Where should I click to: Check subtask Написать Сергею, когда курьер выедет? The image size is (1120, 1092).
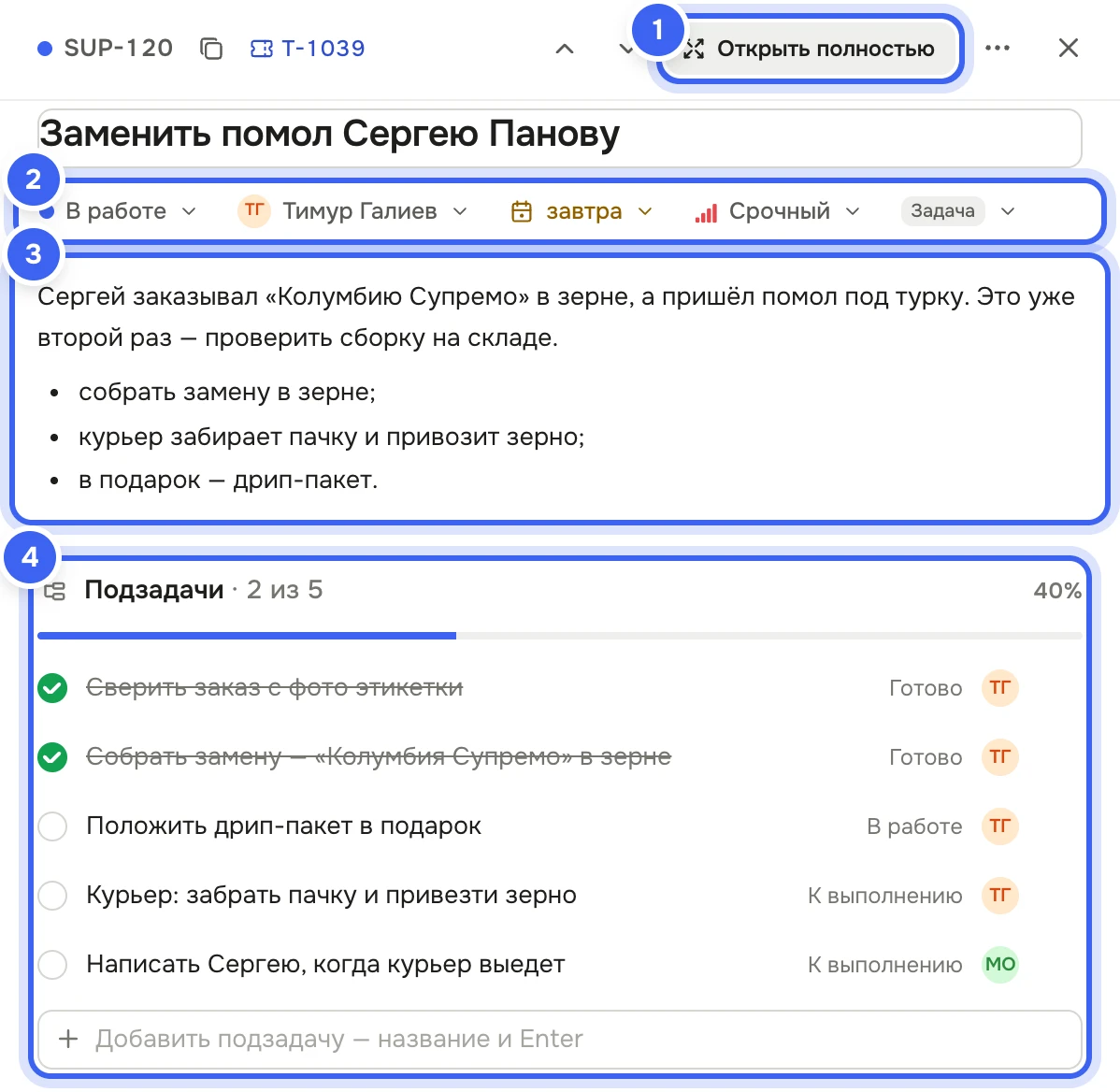53,965
